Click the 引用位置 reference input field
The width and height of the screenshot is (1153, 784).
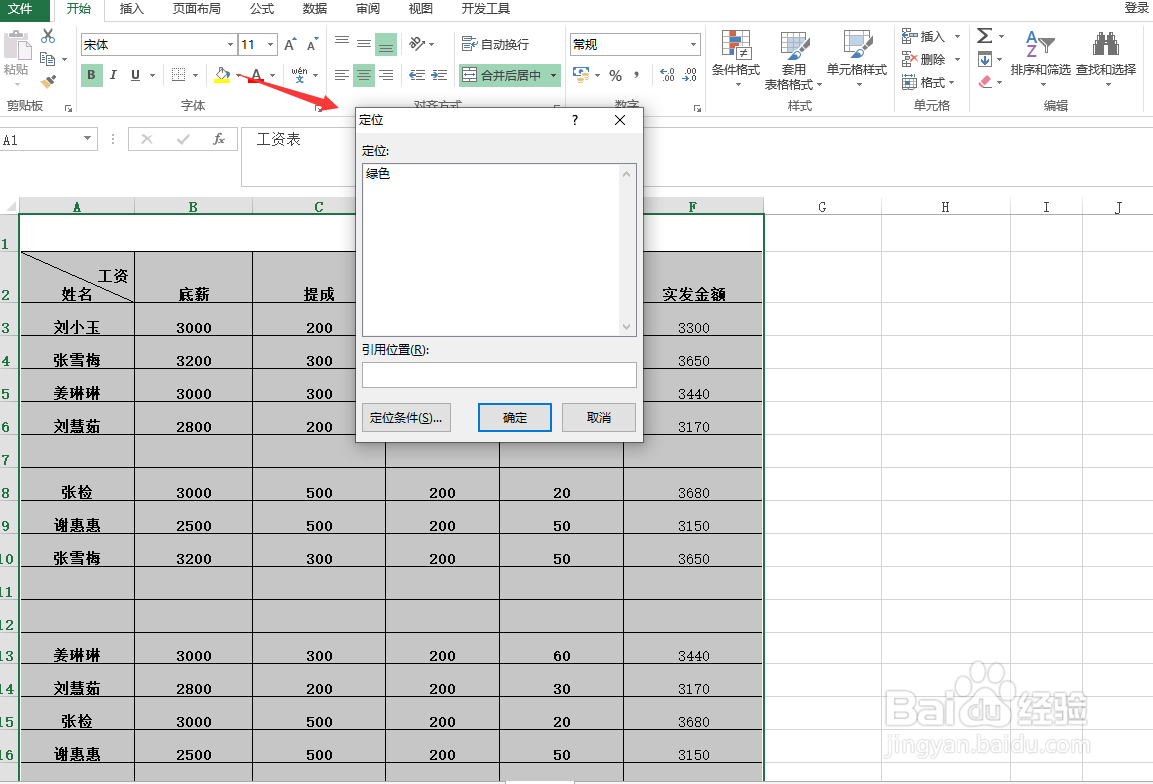click(x=499, y=375)
